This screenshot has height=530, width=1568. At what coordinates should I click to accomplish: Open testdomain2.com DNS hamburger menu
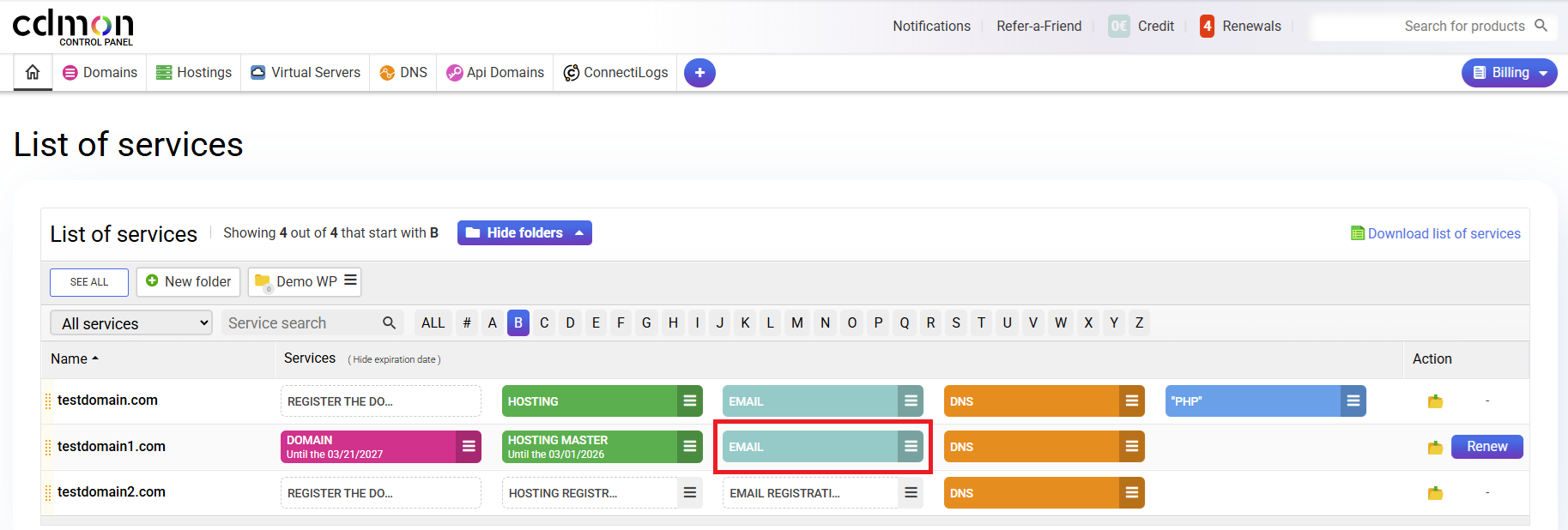click(1131, 493)
